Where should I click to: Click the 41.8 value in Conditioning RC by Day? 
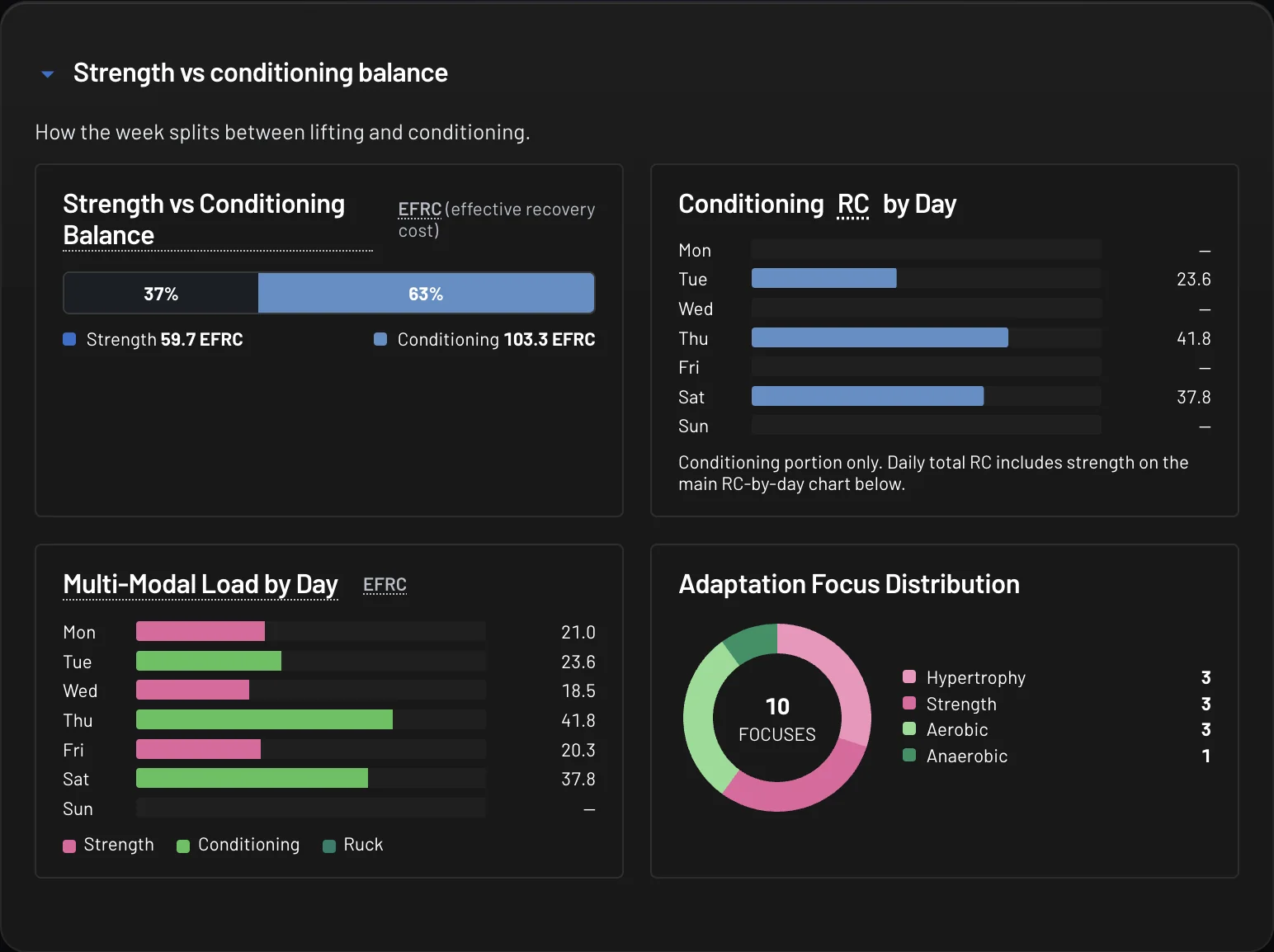1194,338
